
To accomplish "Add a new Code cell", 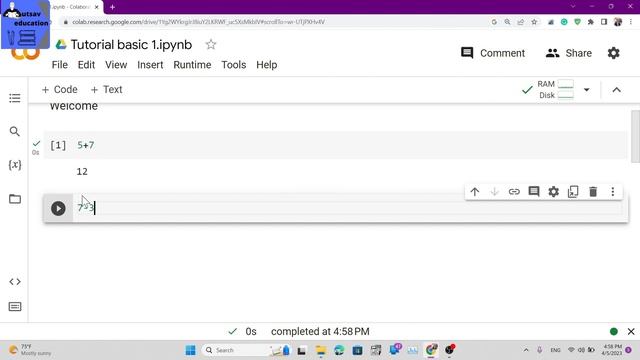I will pos(60,89).
